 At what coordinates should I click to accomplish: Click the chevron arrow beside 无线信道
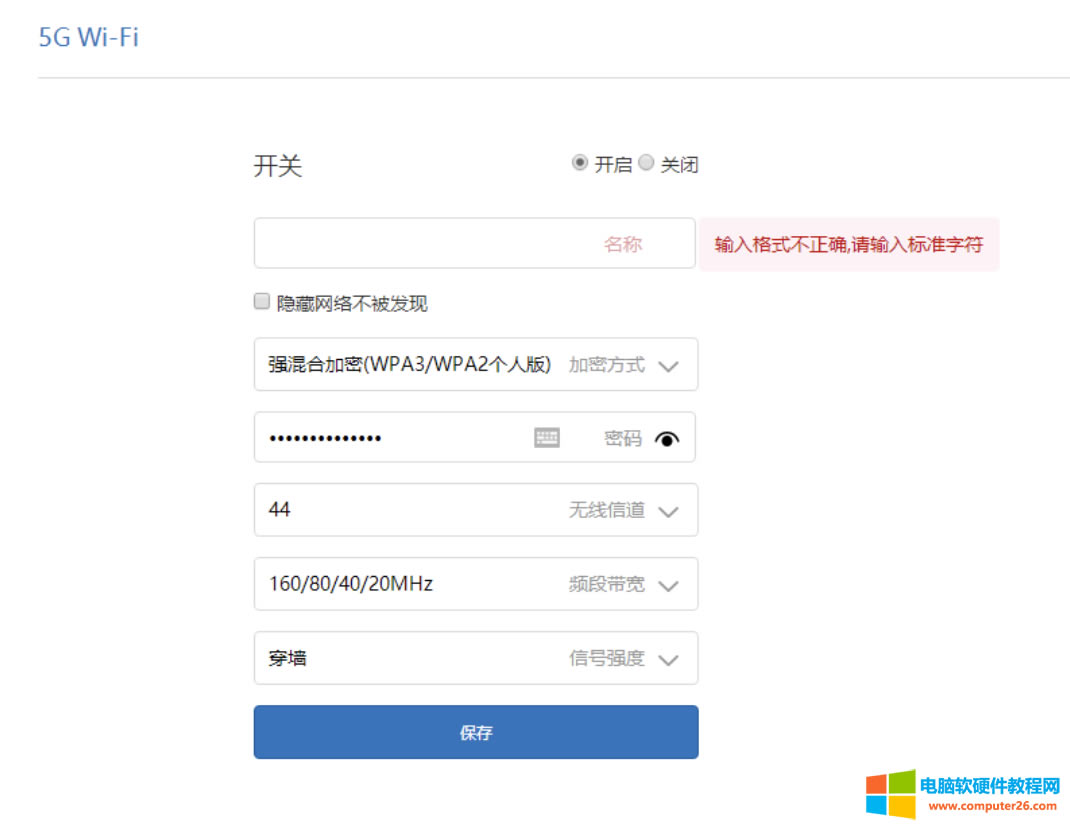[x=669, y=512]
